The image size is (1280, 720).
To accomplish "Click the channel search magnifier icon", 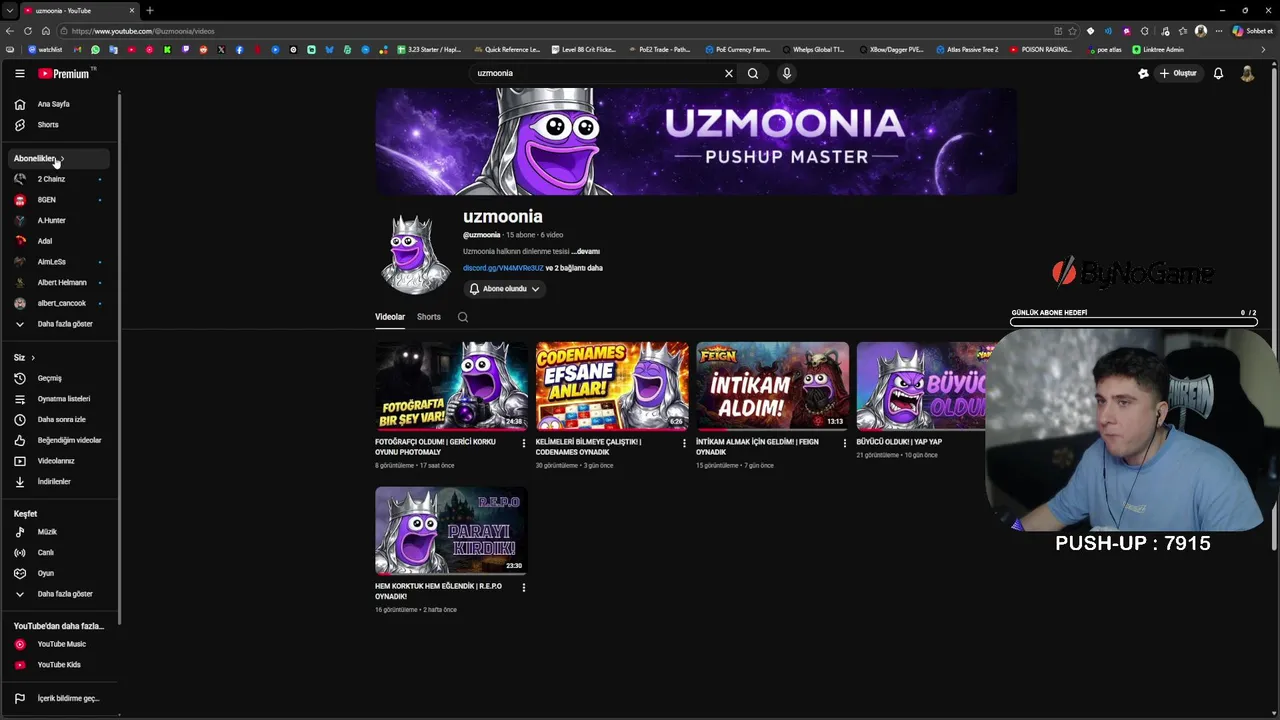I will point(463,317).
